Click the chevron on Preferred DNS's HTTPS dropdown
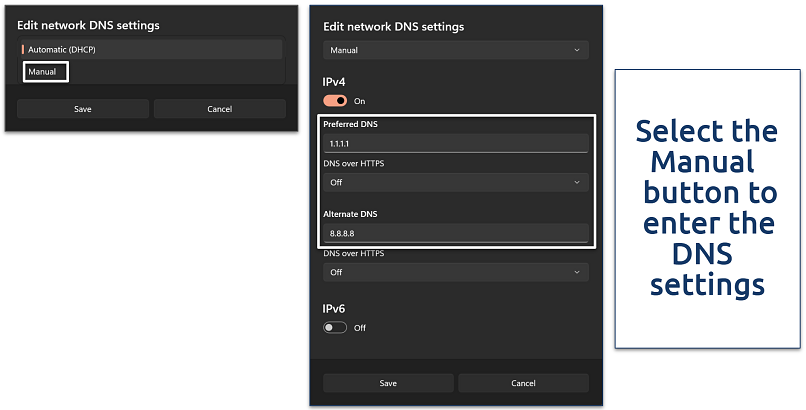Image resolution: width=806 pixels, height=410 pixels. (x=577, y=183)
